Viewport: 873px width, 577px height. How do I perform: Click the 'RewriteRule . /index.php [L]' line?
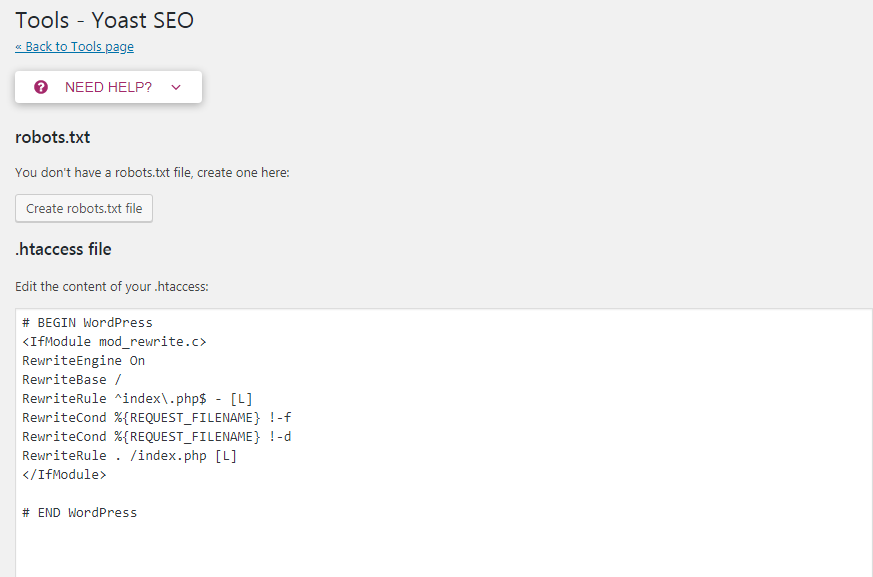pos(129,456)
